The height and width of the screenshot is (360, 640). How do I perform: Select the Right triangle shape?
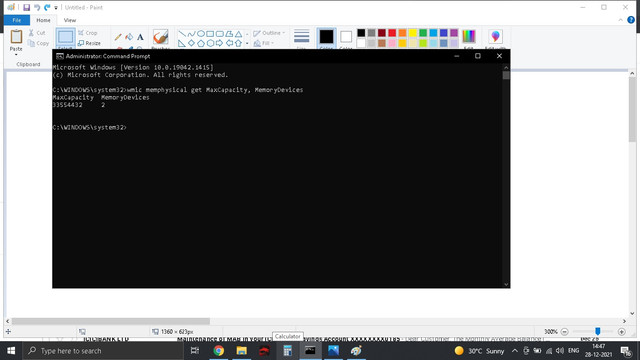pyautogui.click(x=182, y=43)
